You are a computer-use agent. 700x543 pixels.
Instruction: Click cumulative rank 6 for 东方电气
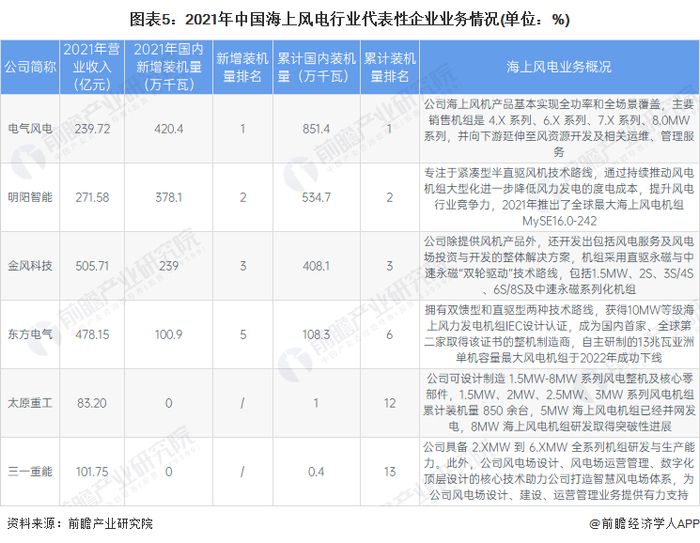390,334
